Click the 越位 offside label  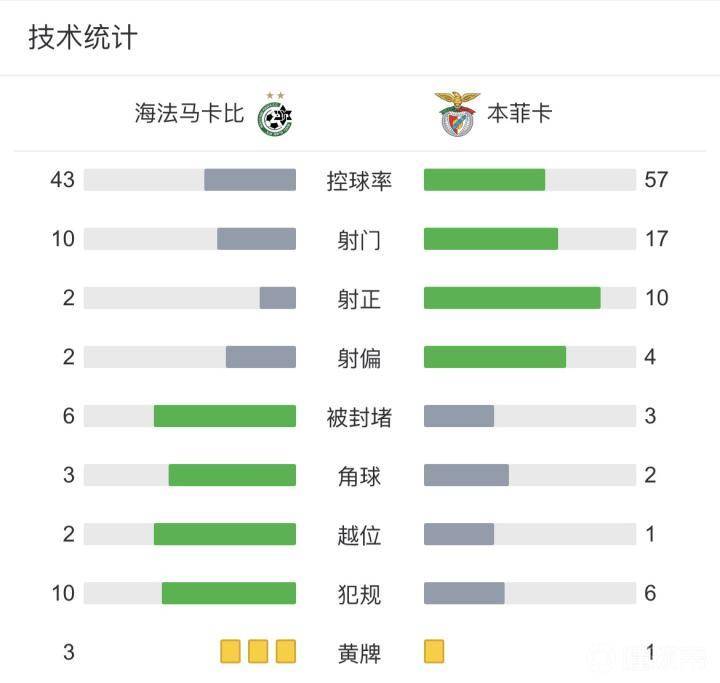(359, 535)
